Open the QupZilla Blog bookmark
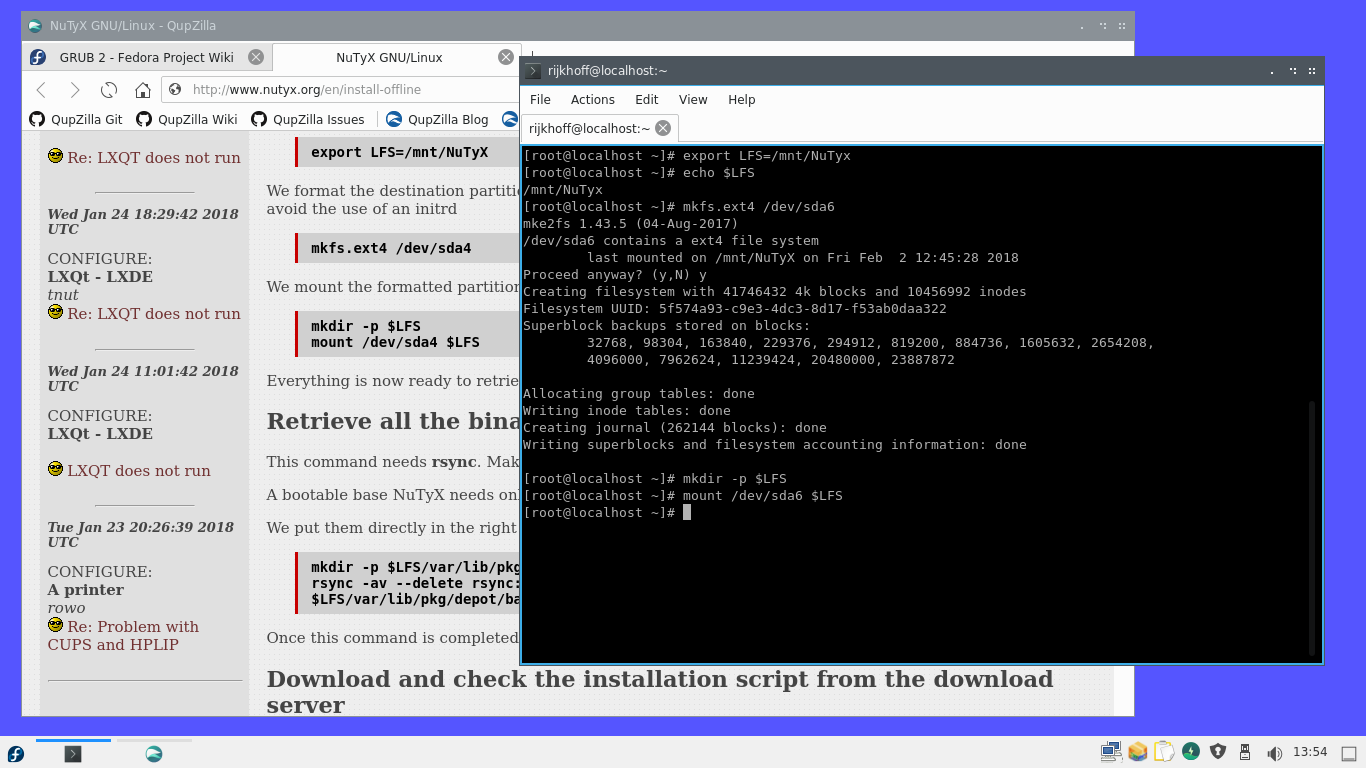This screenshot has height=768, width=1366. point(437,119)
